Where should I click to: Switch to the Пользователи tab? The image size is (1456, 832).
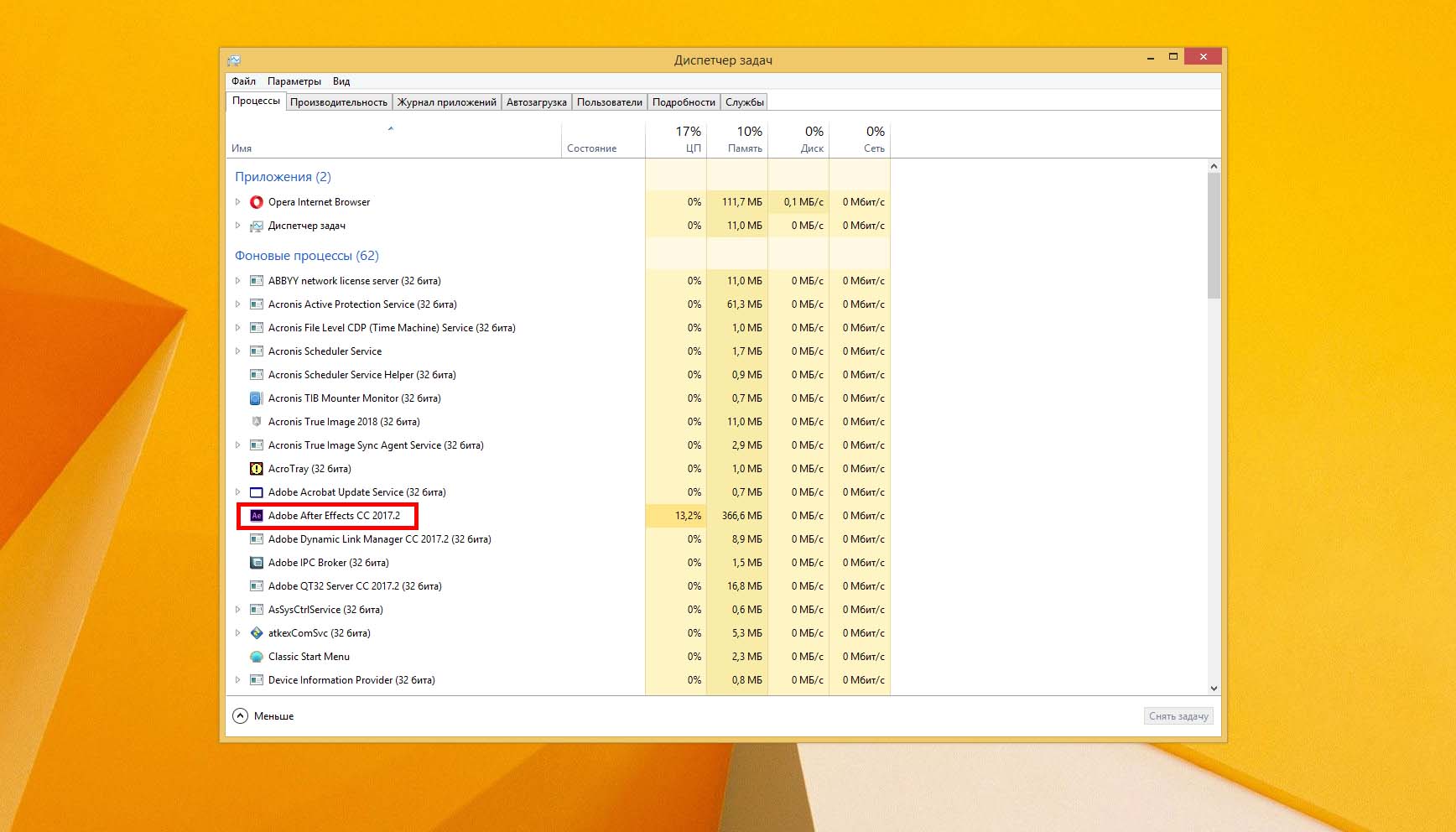(610, 102)
